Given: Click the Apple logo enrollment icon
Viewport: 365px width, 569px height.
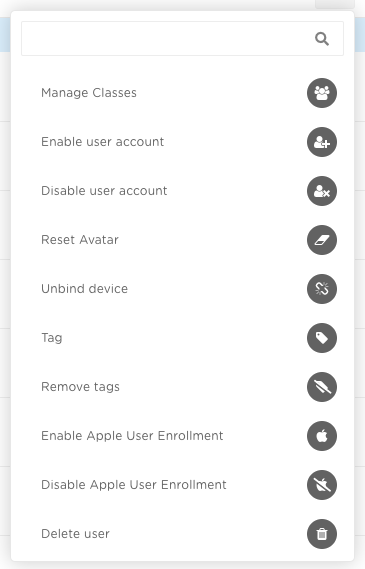Looking at the screenshot, I should 322,436.
